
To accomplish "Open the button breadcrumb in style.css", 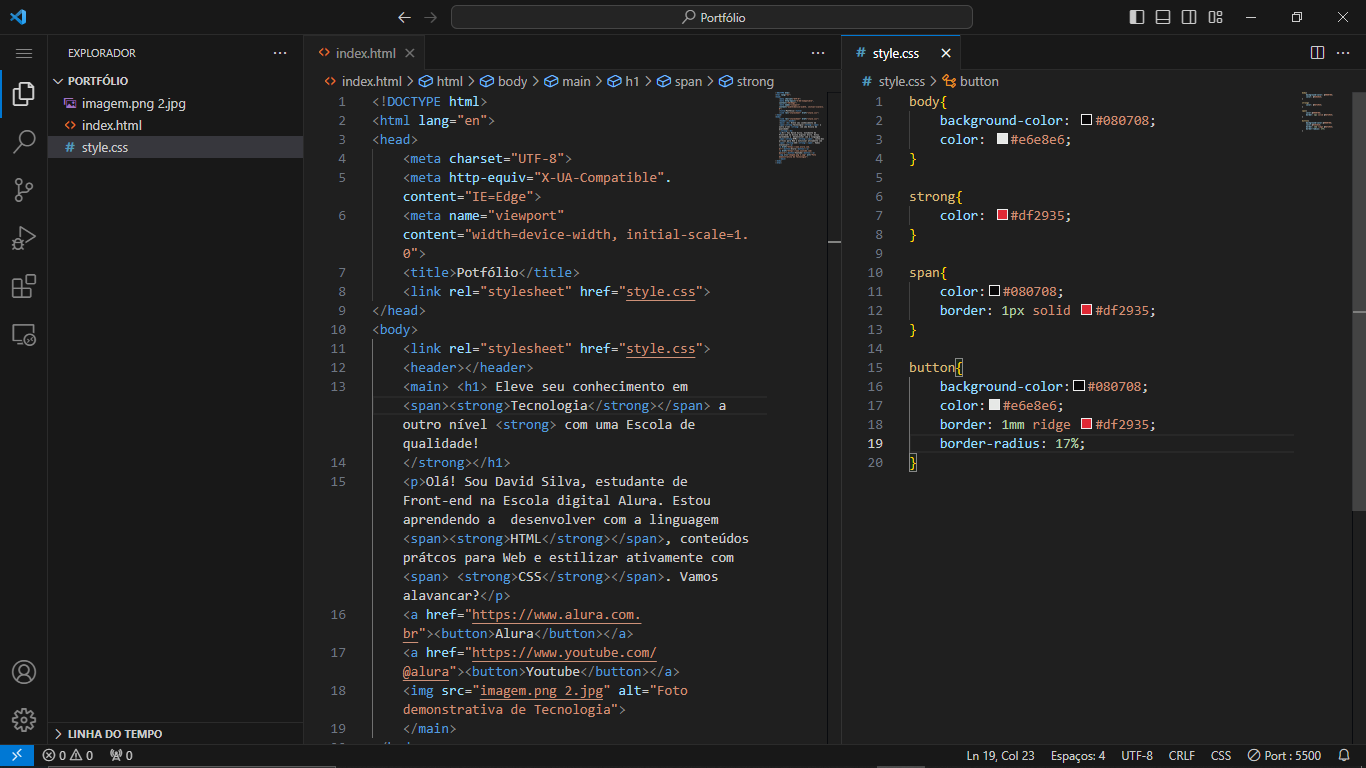I will 971,81.
